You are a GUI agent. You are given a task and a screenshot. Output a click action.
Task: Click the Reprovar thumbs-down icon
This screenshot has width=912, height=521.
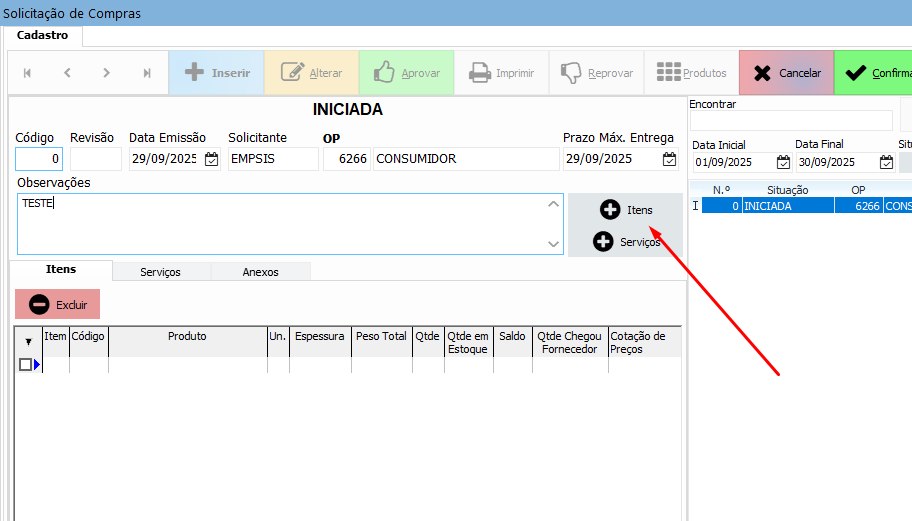[571, 73]
